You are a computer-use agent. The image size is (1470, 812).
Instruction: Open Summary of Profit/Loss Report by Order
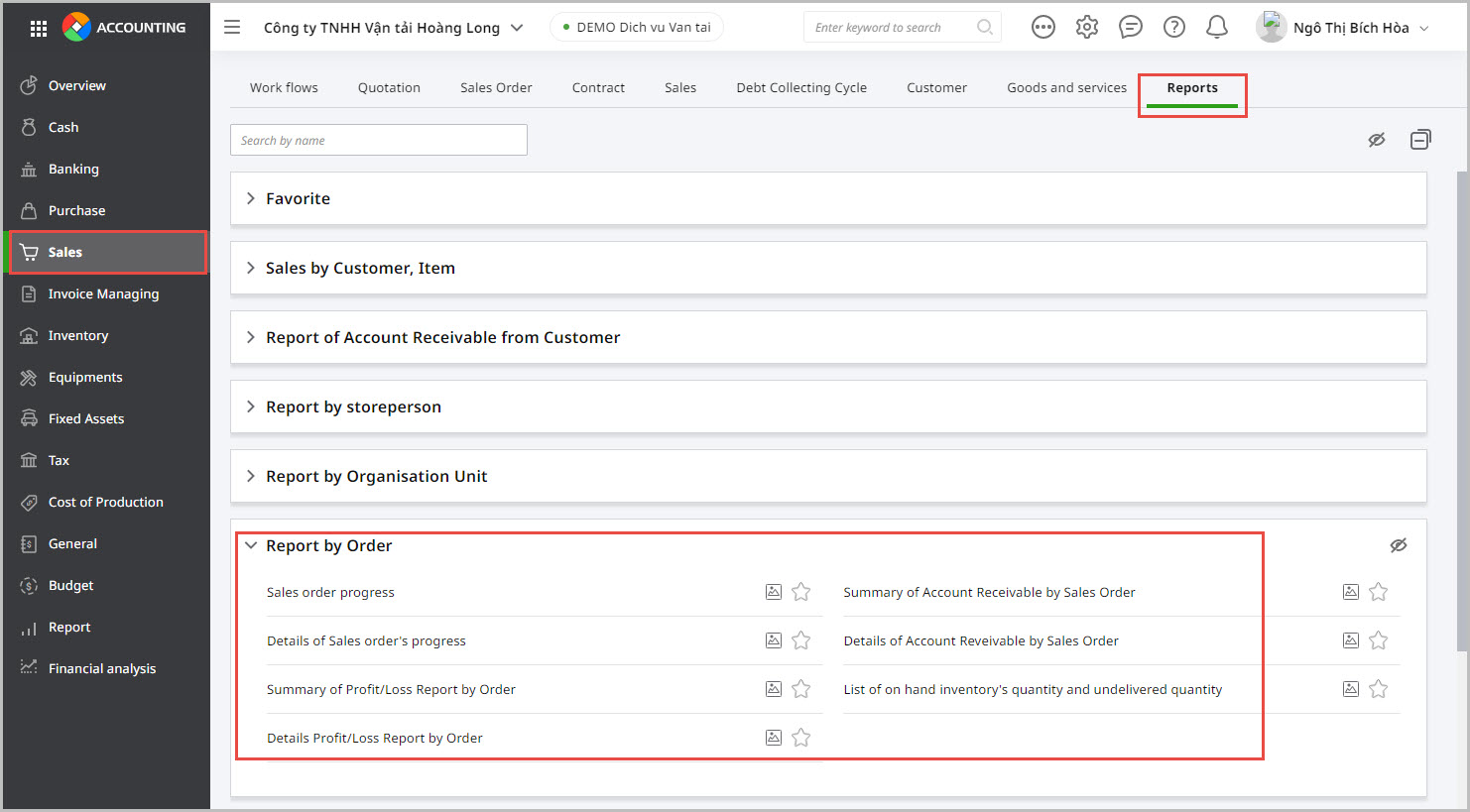click(x=391, y=689)
